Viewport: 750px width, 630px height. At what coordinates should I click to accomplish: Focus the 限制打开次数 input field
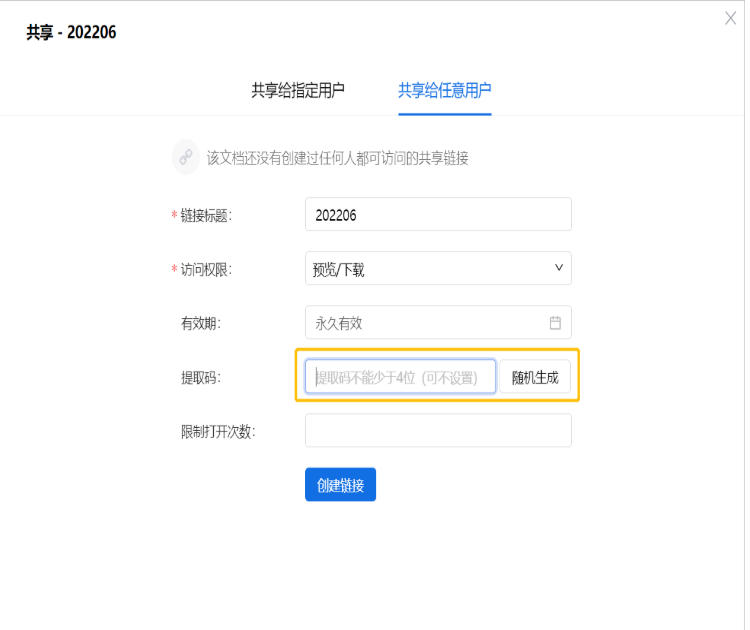[438, 431]
